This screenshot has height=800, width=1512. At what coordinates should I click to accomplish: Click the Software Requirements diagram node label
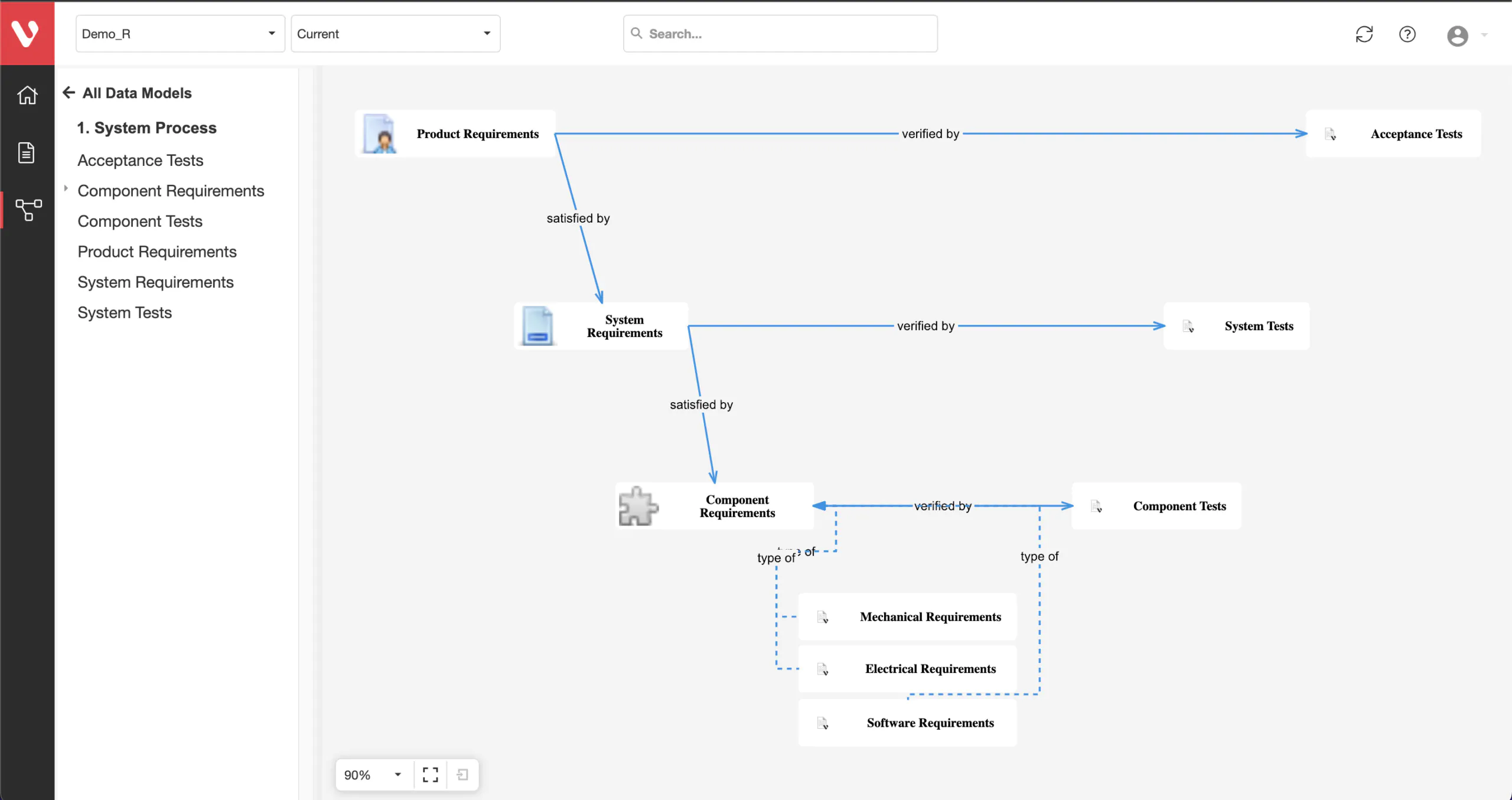tap(930, 723)
